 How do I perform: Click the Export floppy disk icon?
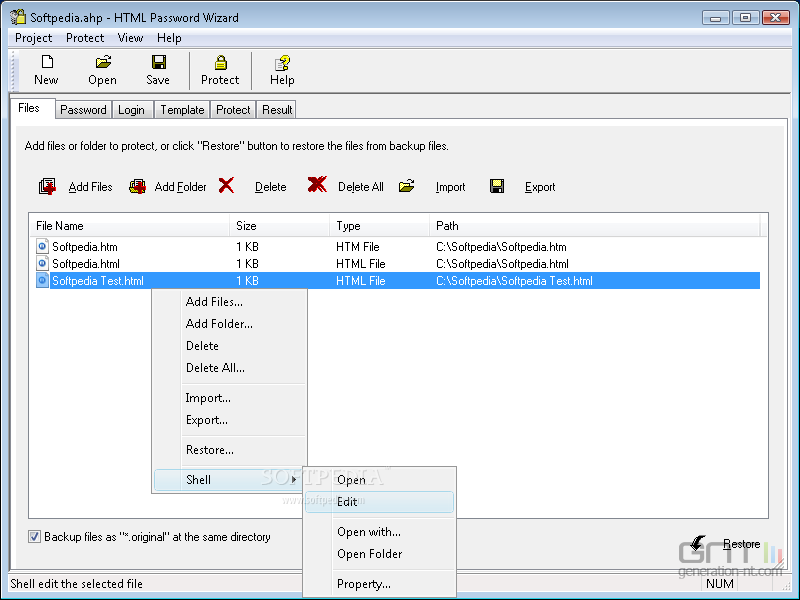point(497,186)
